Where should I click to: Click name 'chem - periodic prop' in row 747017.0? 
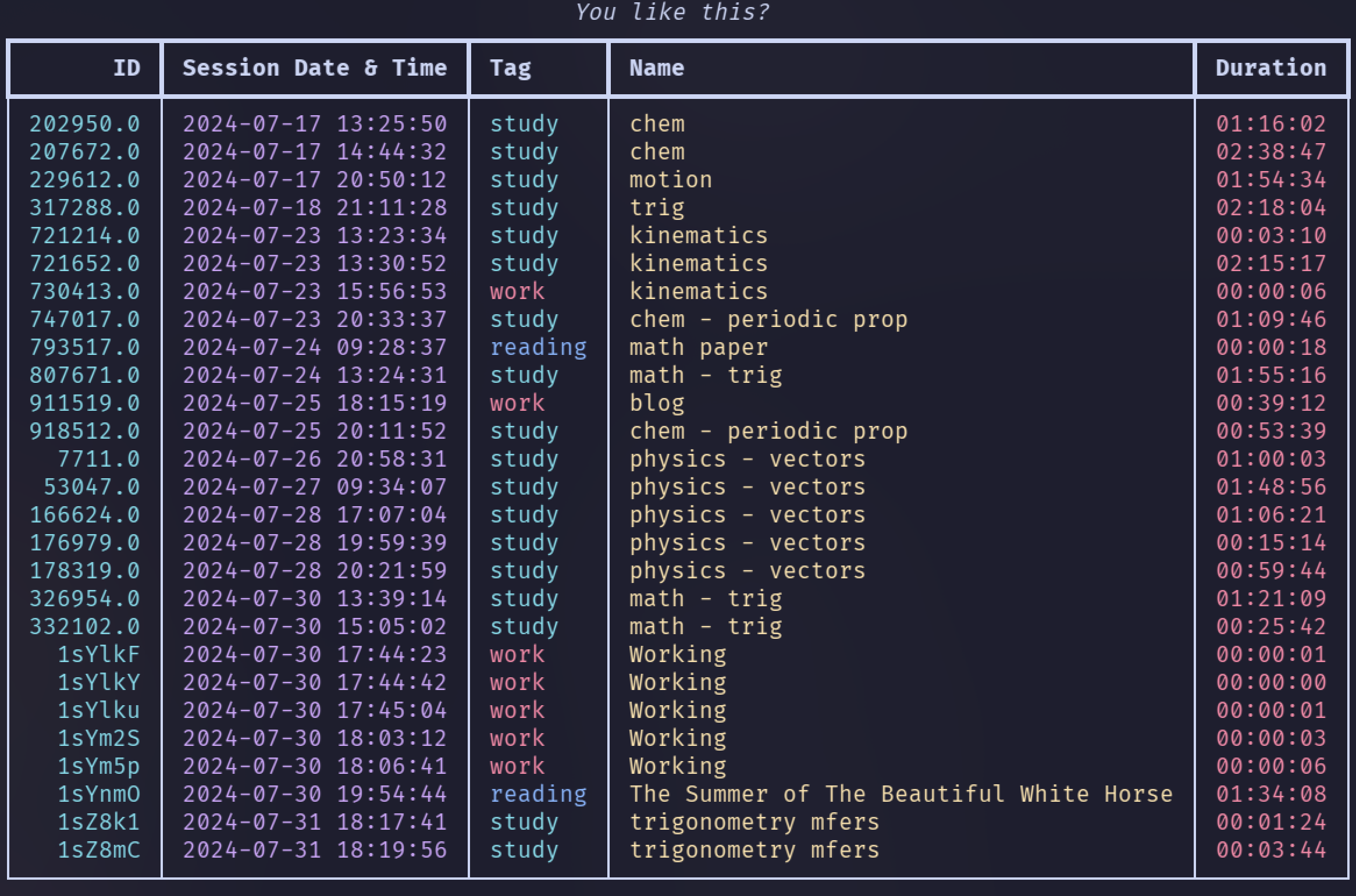coord(768,319)
